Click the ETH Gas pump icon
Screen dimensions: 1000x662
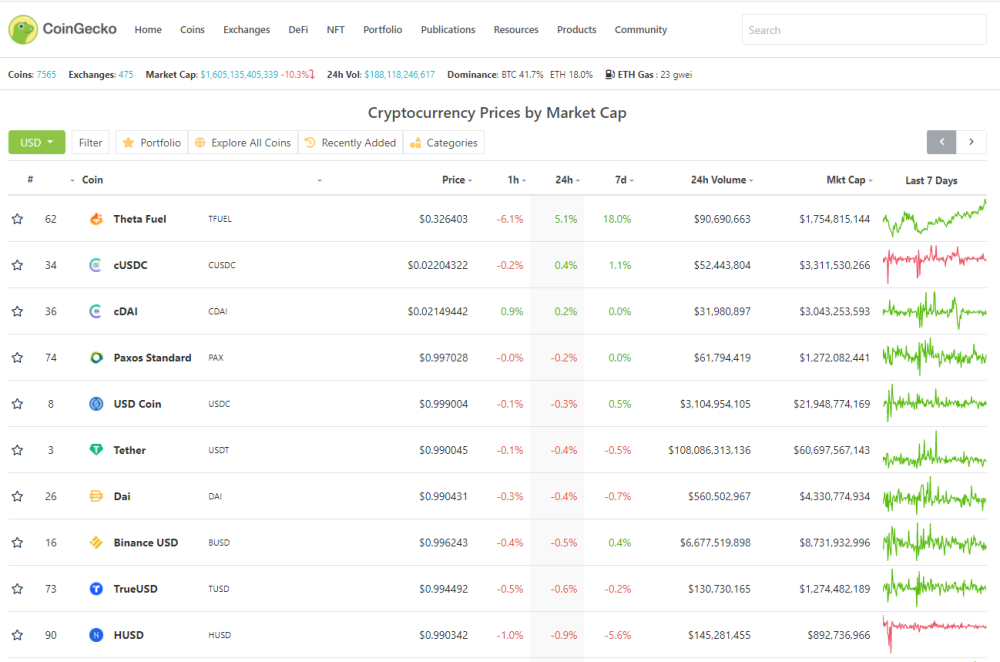click(x=610, y=75)
